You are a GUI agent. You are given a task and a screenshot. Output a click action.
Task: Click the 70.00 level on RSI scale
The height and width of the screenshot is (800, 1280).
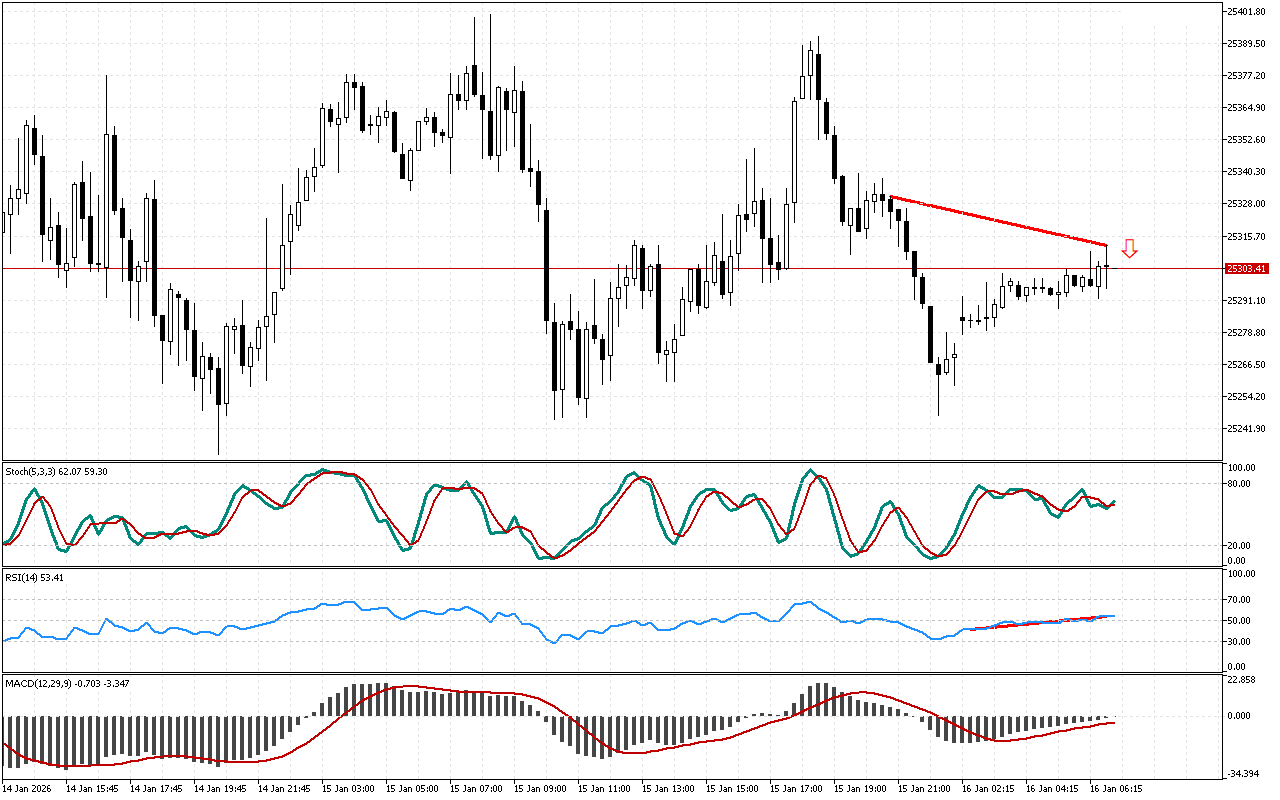click(1241, 600)
